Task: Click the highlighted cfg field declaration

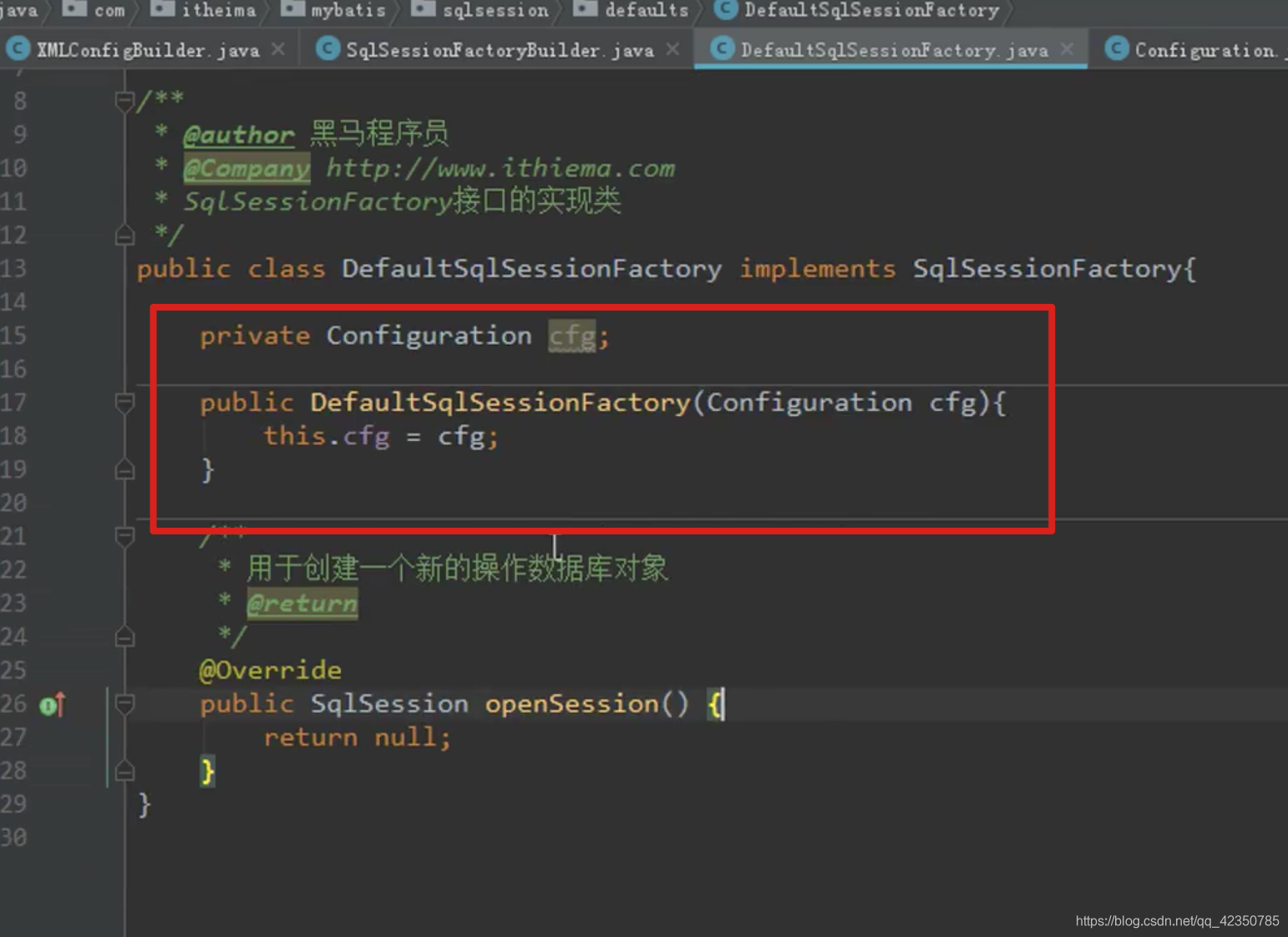Action: click(572, 337)
